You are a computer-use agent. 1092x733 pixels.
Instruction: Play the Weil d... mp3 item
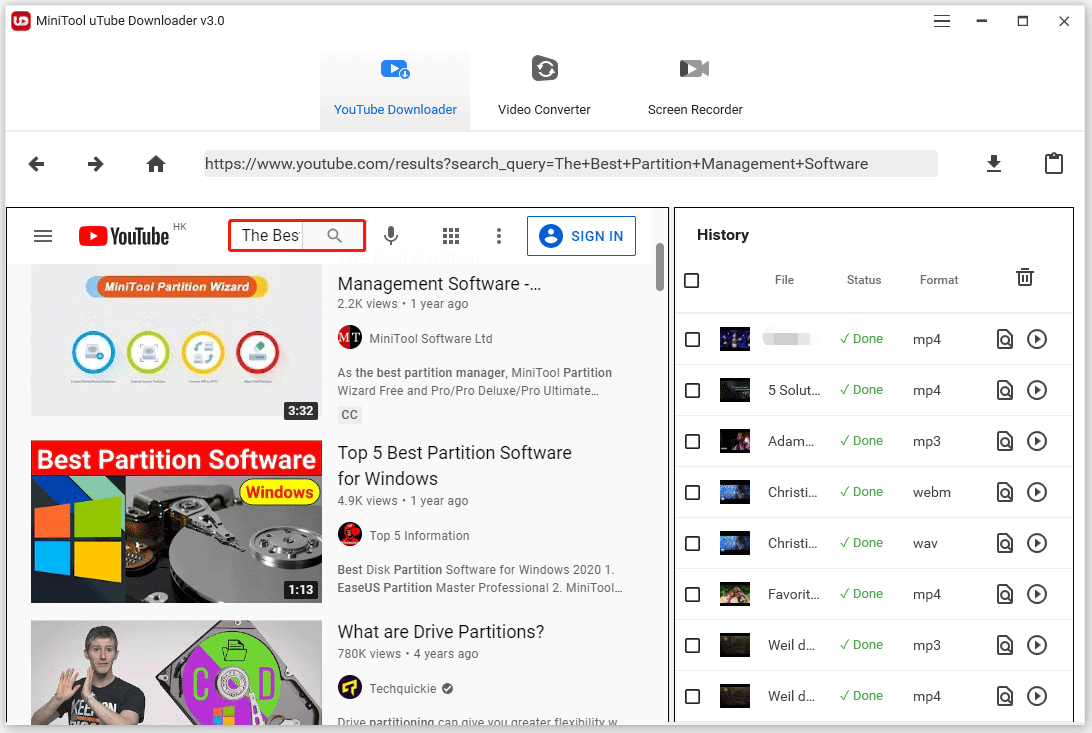1037,645
